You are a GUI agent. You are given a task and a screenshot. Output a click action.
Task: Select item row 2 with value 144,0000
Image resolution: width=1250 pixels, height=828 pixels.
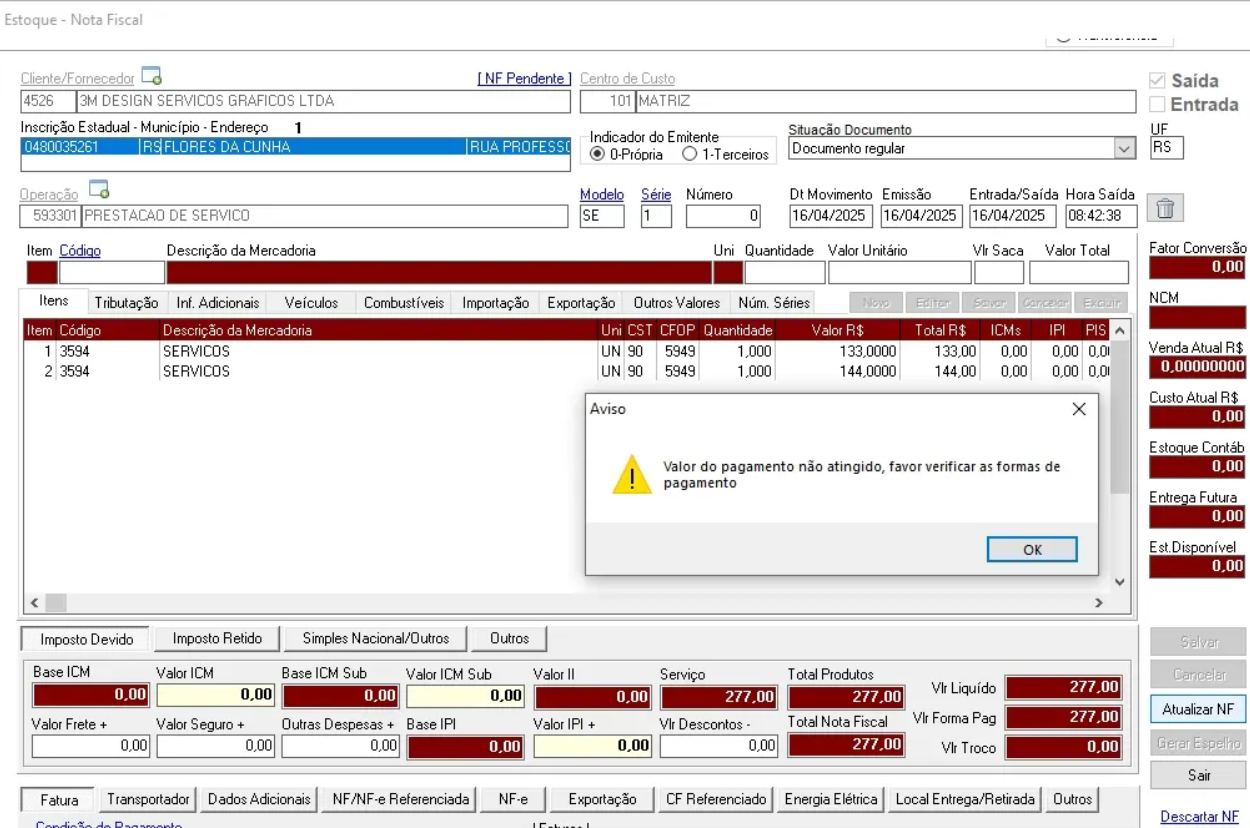click(567, 371)
